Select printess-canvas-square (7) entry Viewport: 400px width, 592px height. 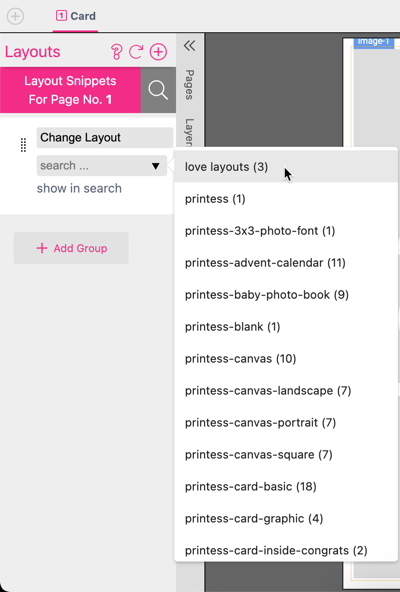tap(286, 455)
